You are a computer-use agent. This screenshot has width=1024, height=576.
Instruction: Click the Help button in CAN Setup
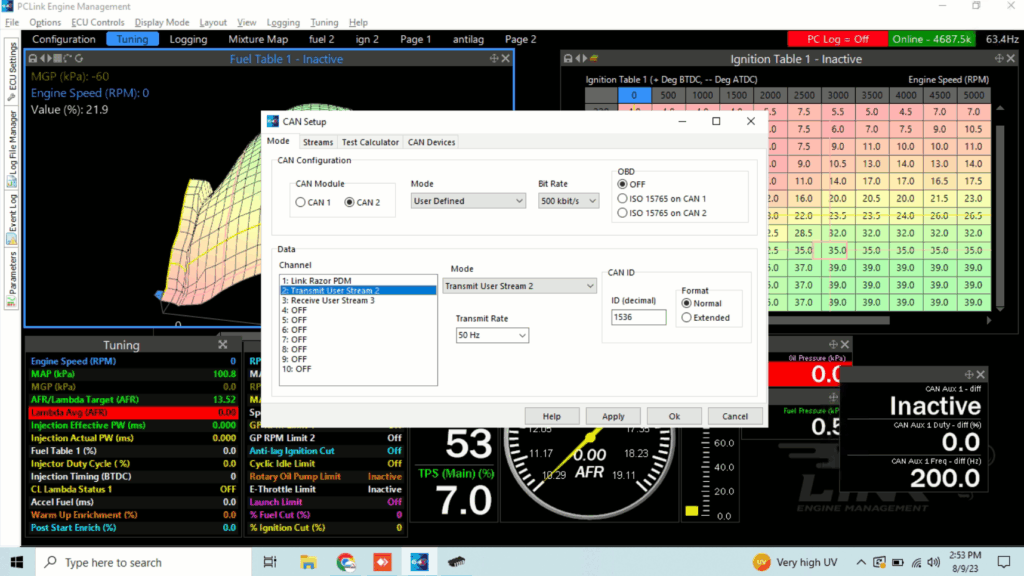pos(552,416)
